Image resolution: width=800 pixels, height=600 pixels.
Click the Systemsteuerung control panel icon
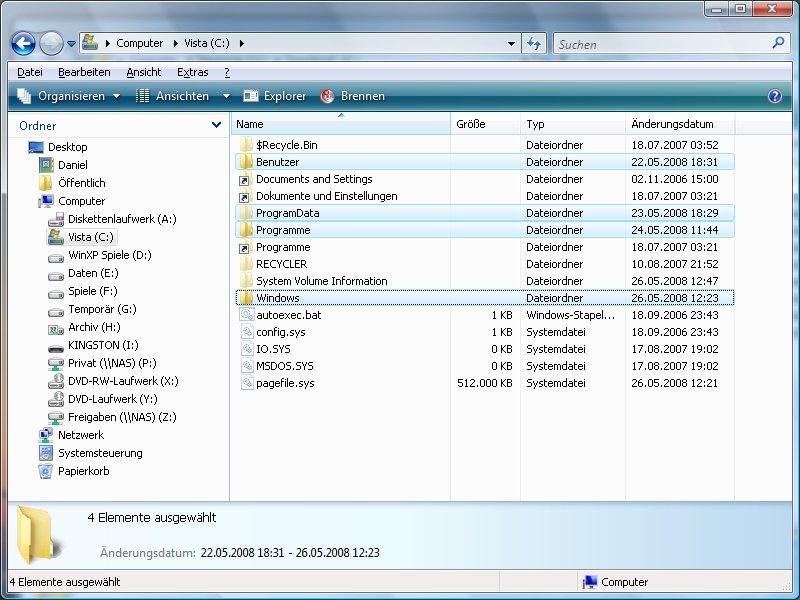tap(46, 453)
